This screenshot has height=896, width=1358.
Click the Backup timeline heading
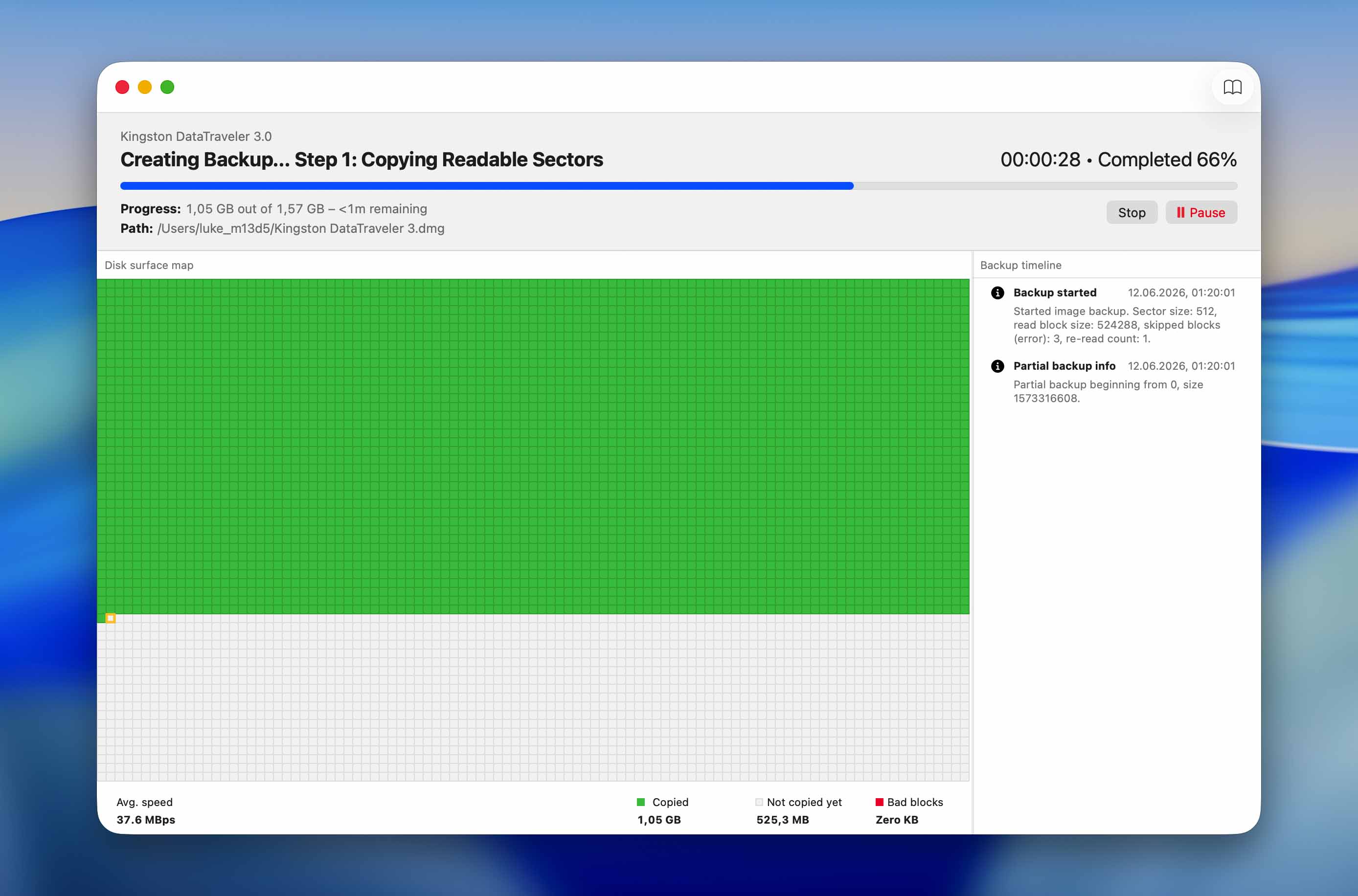(x=1021, y=265)
